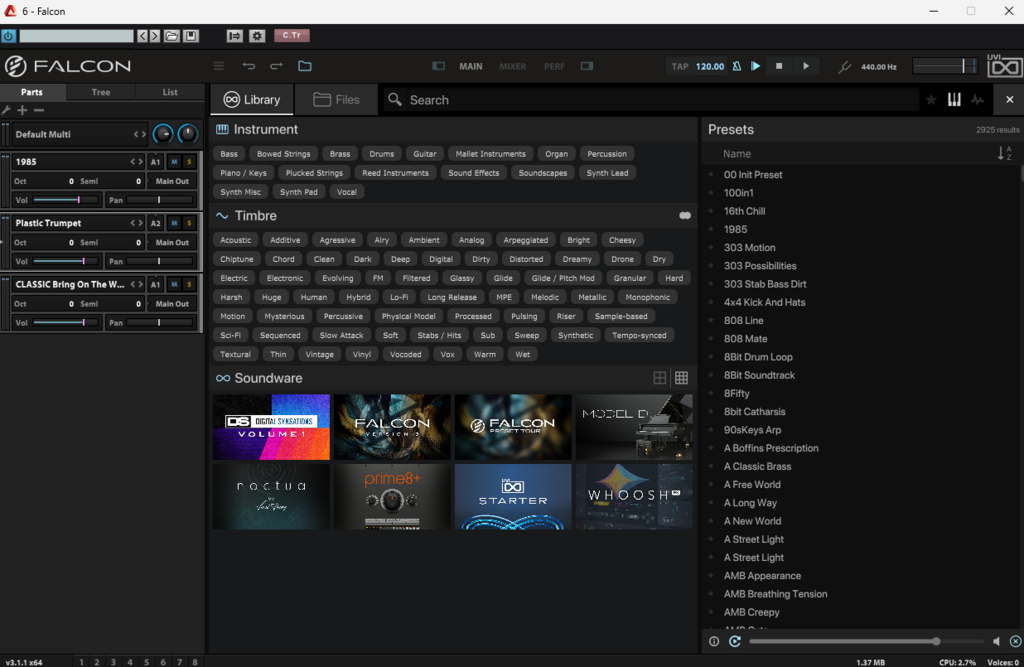Switch to the List tab
This screenshot has width=1024, height=667.
tap(170, 92)
